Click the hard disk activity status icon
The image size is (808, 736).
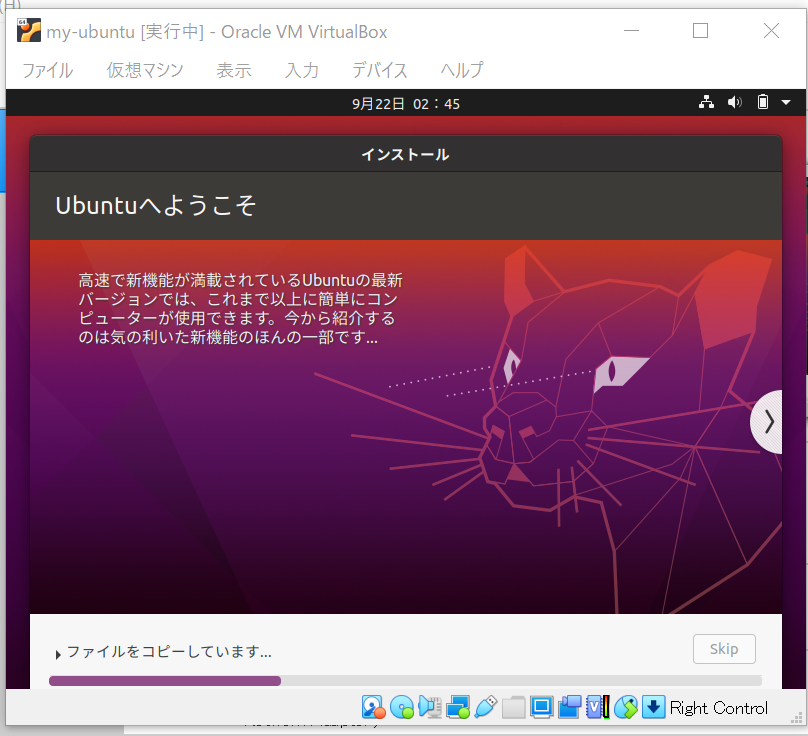pyautogui.click(x=374, y=707)
